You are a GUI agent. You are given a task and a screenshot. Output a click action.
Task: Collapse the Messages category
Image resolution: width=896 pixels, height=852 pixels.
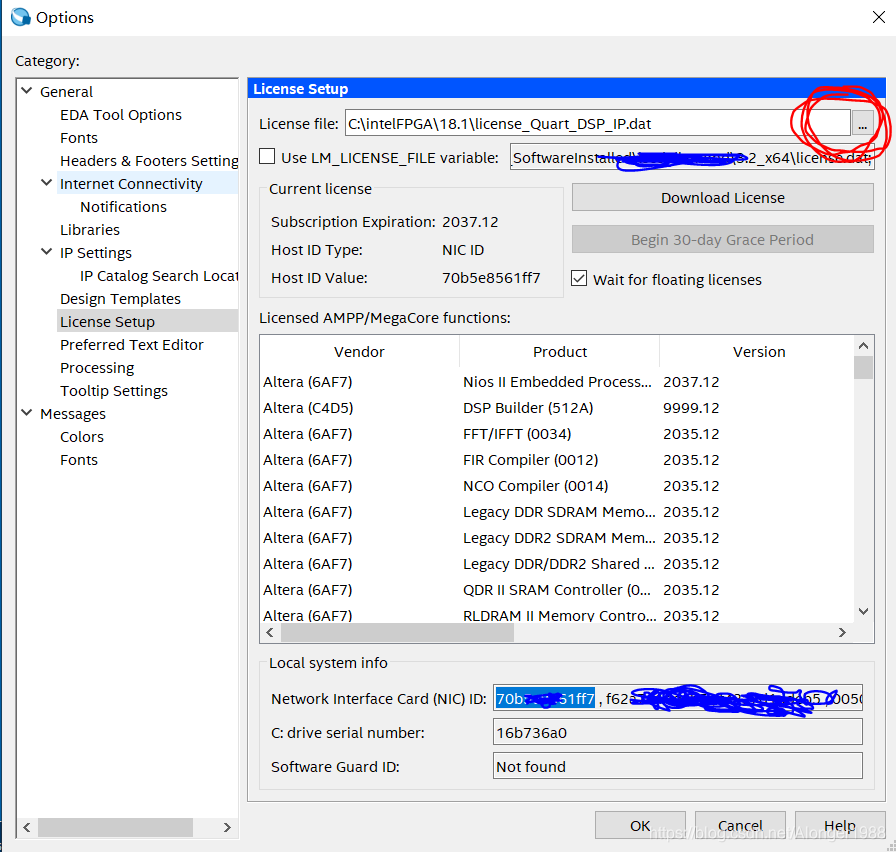click(x=26, y=413)
